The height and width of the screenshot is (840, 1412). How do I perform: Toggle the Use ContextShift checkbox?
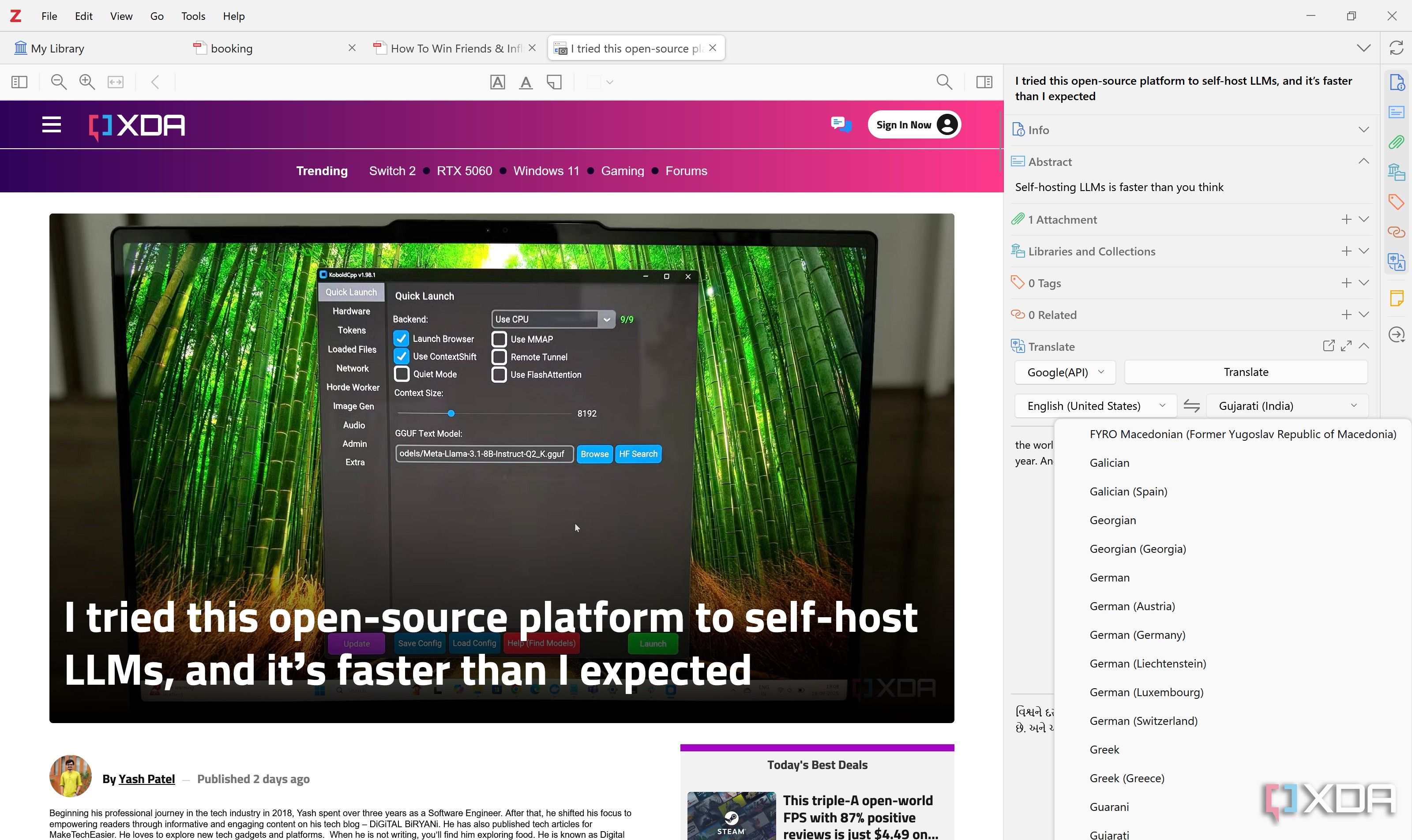click(401, 356)
